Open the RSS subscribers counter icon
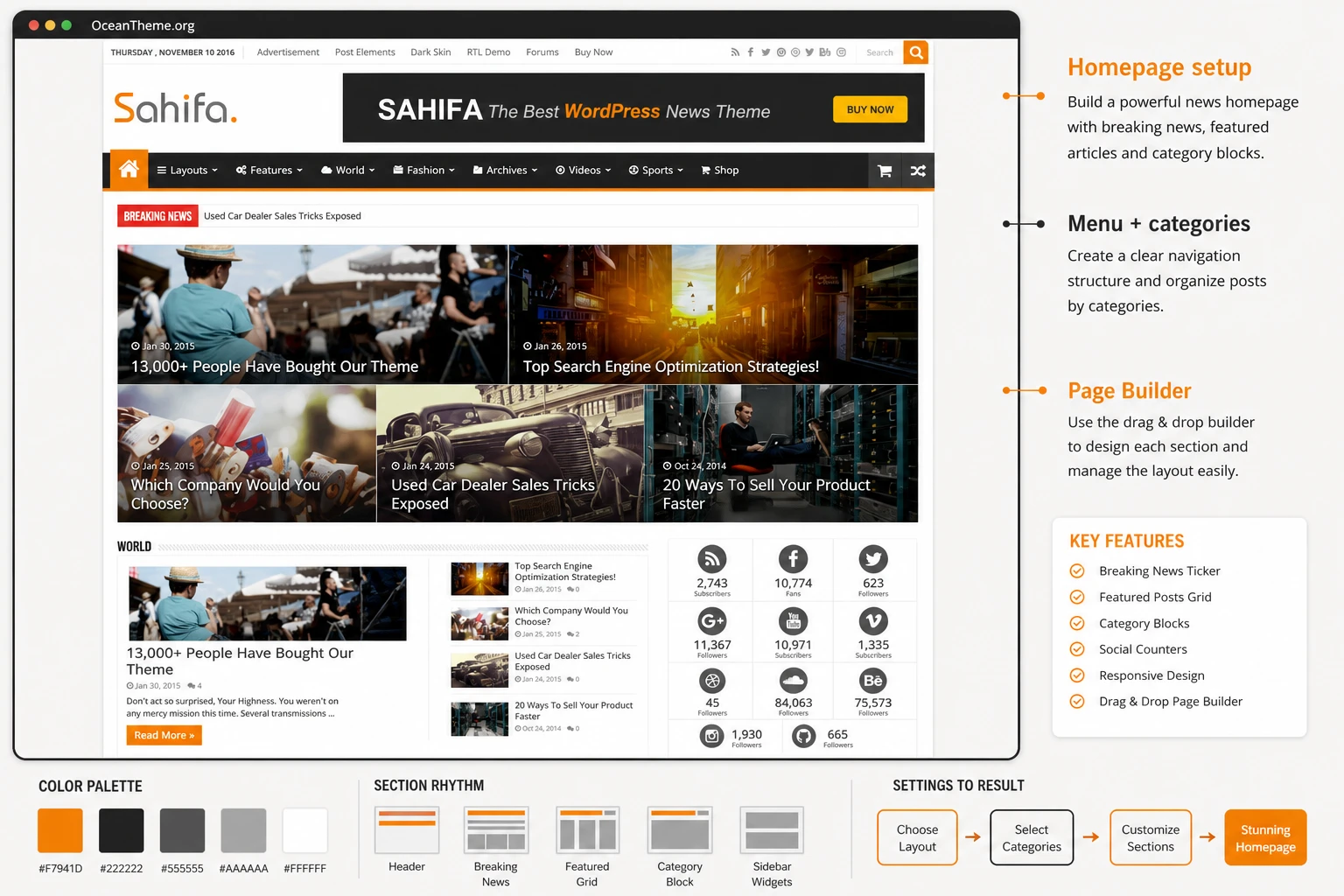The image size is (1344, 896). [712, 559]
